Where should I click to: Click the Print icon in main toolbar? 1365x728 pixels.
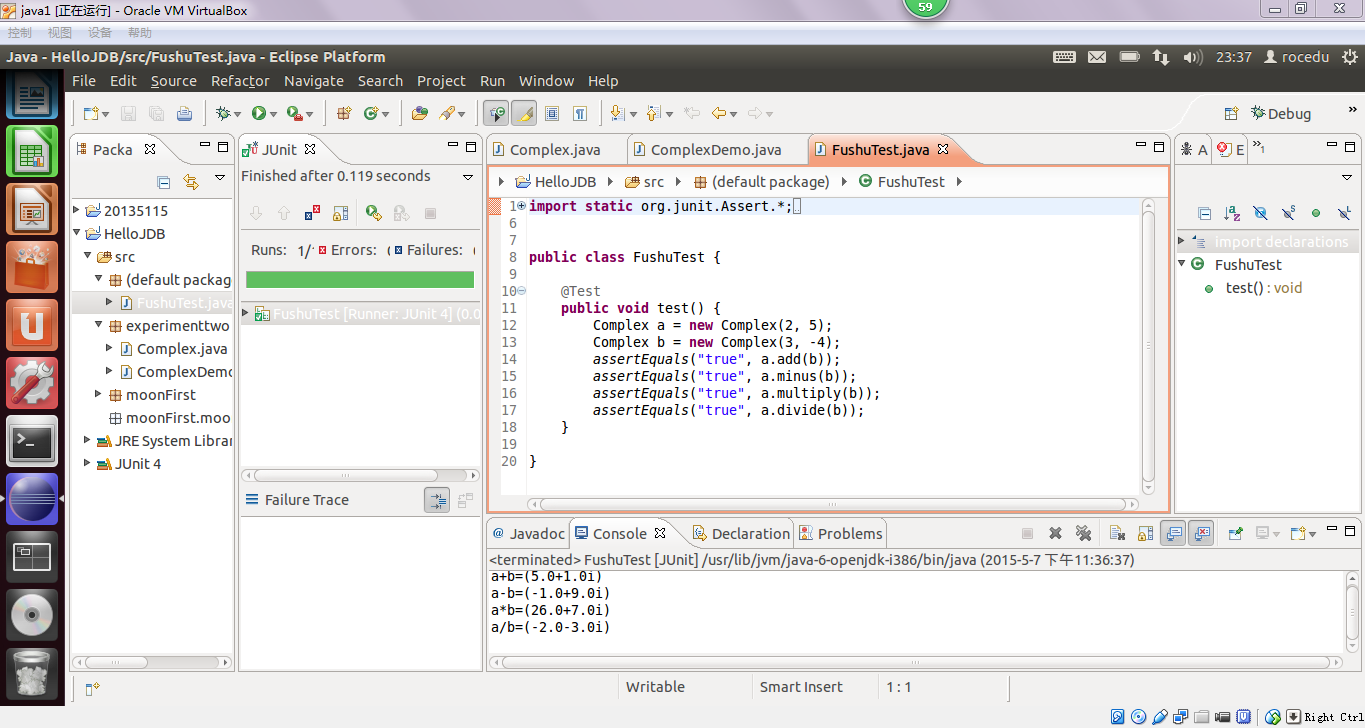[185, 114]
